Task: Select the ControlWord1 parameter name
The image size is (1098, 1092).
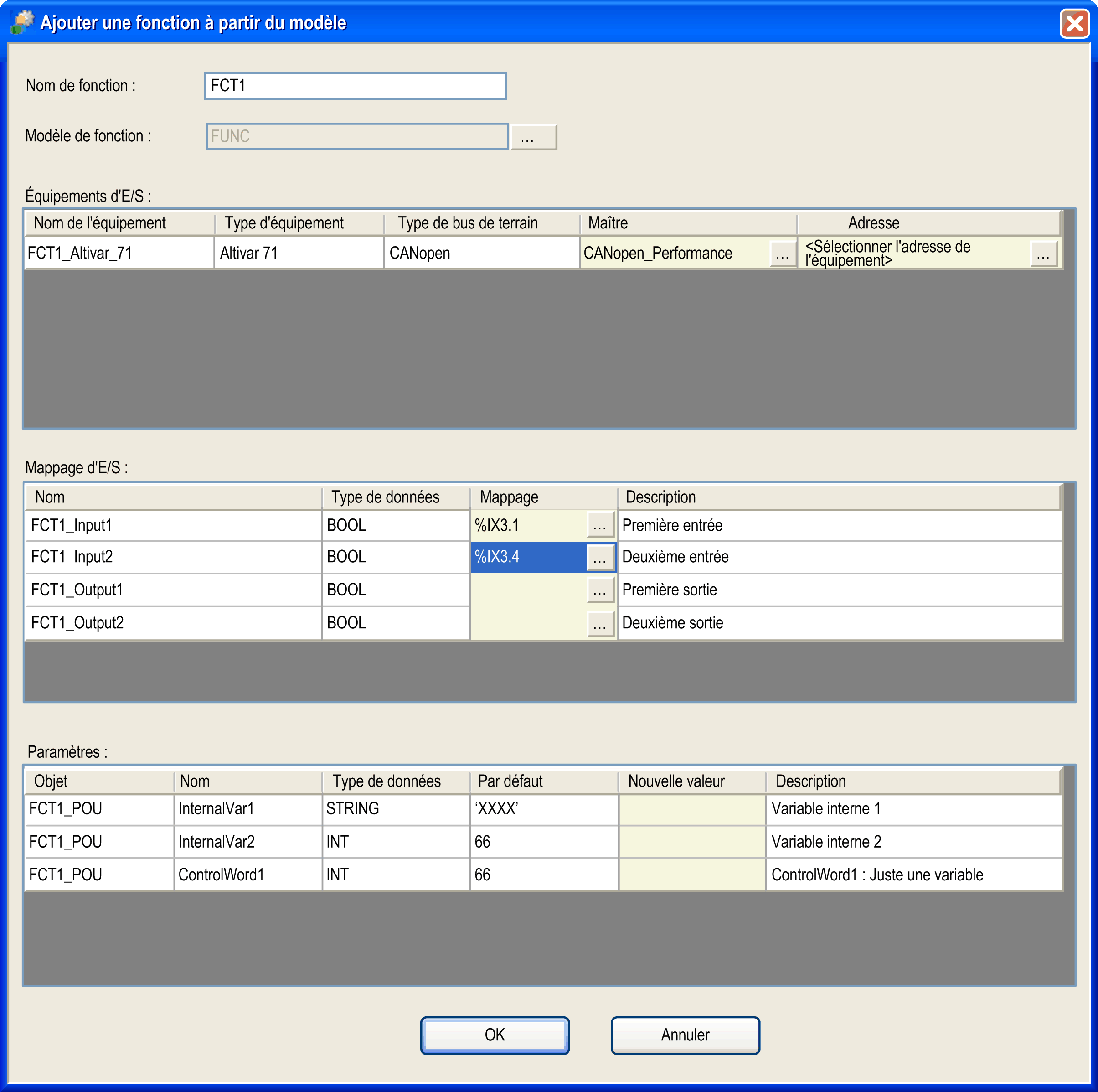Action: click(248, 875)
